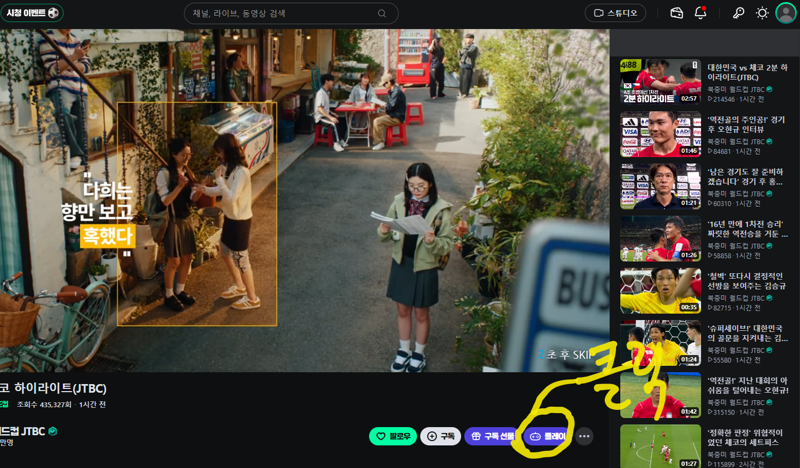
Task: Click the 조회수 435,327회 text
Action: coord(44,404)
